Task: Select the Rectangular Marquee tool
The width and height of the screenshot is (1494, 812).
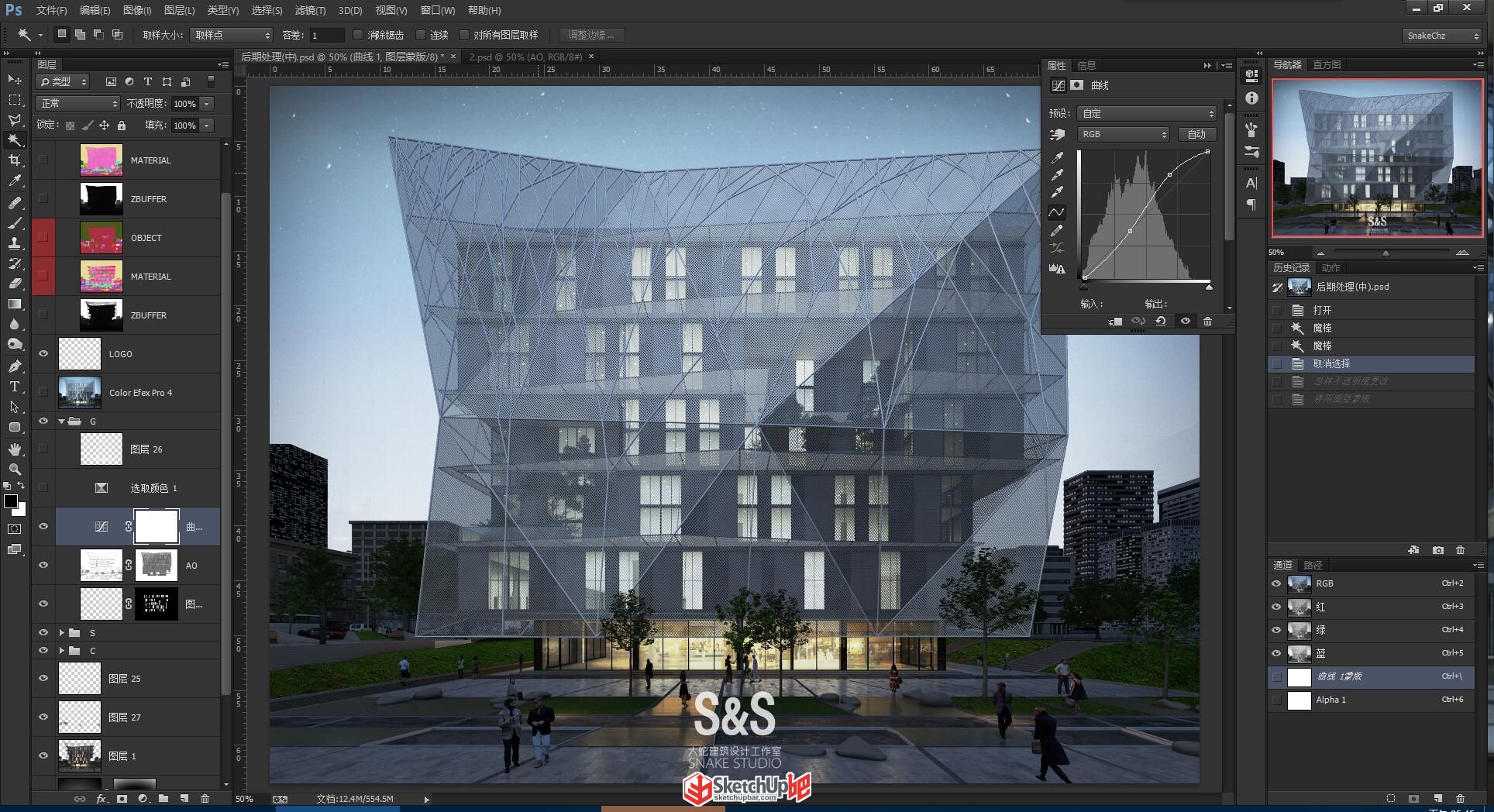Action: pyautogui.click(x=15, y=100)
